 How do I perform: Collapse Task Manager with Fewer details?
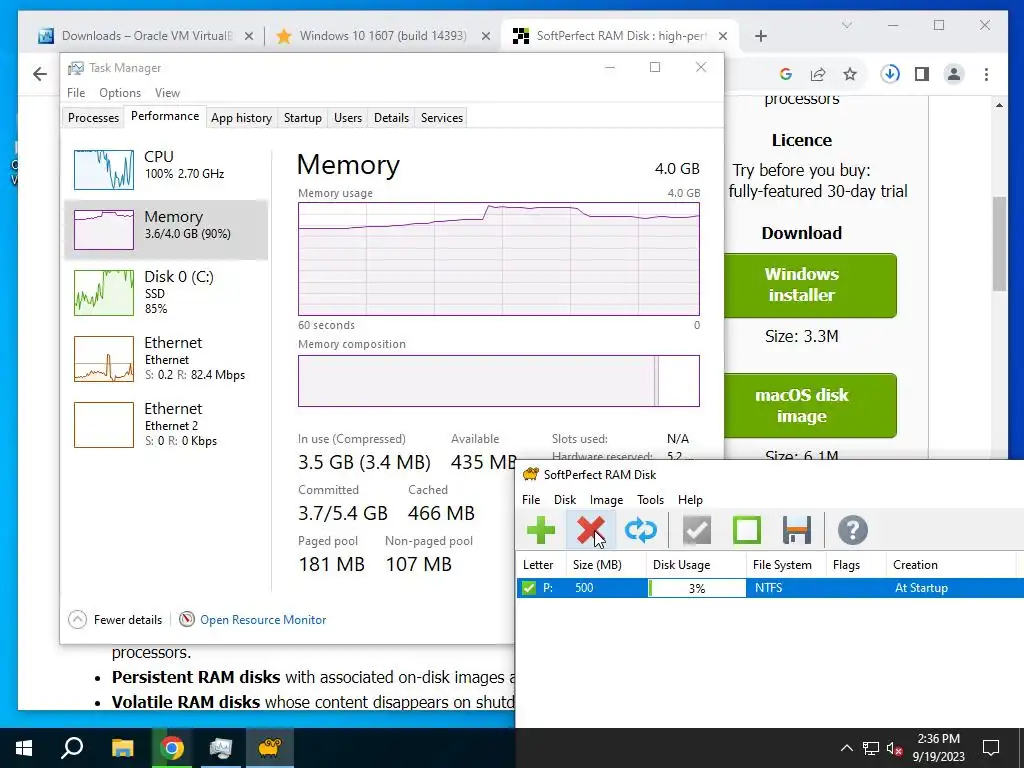[x=115, y=620]
